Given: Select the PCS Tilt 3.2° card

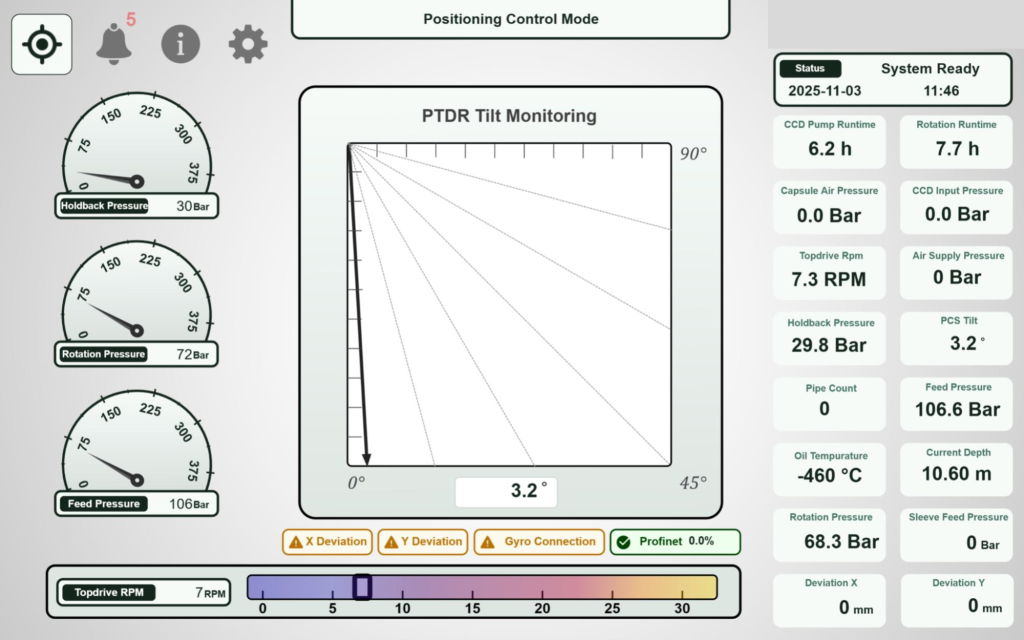Looking at the screenshot, I should tap(956, 338).
